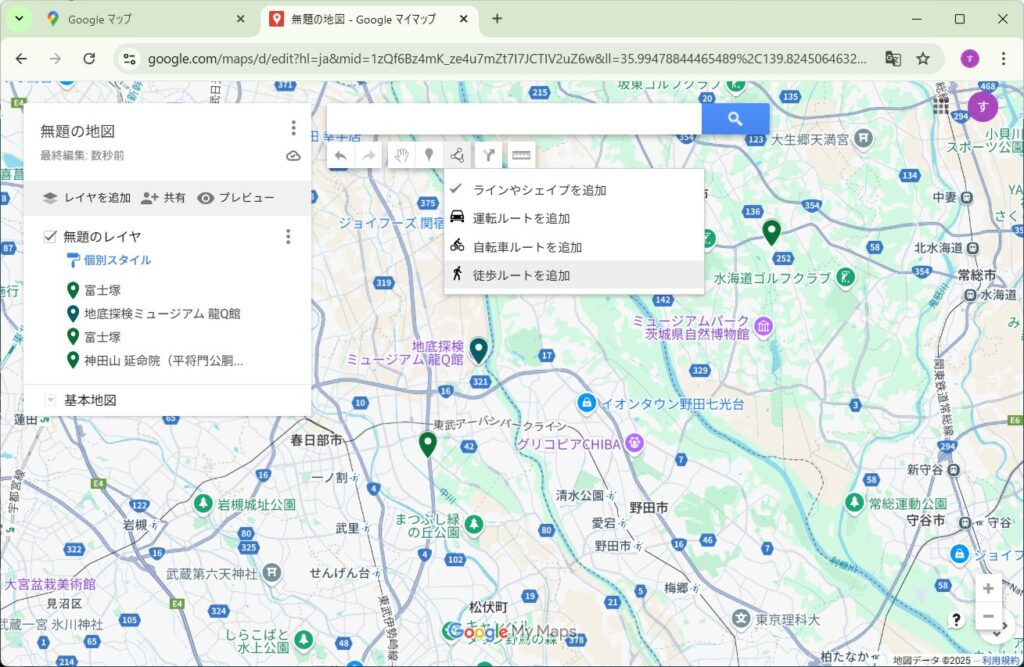
Task: Select the ruler measure distance tool
Action: tap(521, 155)
